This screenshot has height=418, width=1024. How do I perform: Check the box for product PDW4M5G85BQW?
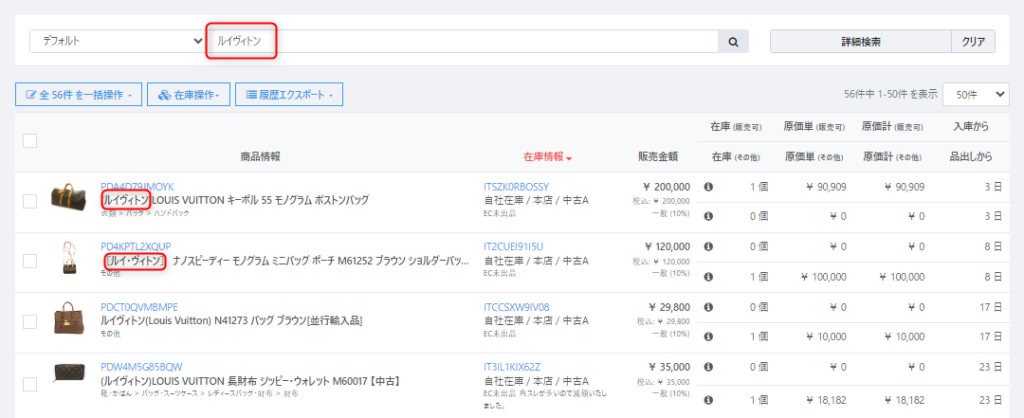(29, 384)
